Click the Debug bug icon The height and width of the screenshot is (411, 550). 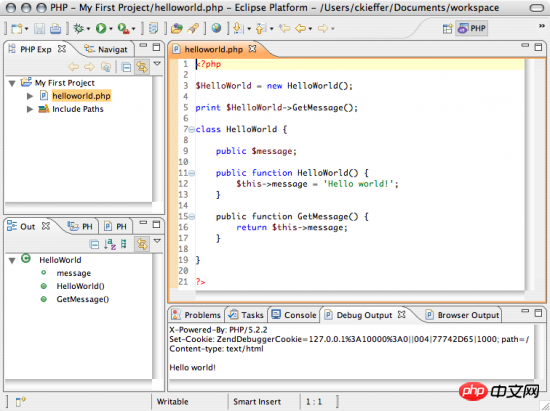pyautogui.click(x=79, y=28)
